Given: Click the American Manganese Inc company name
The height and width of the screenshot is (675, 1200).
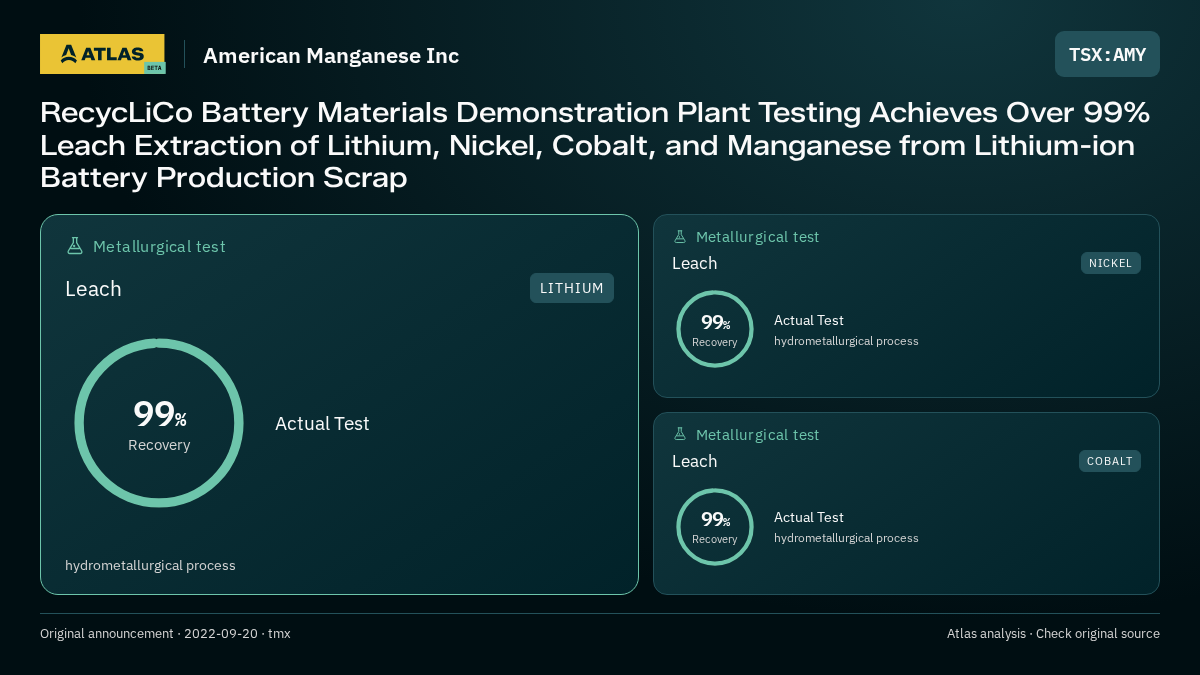Looking at the screenshot, I should tap(331, 55).
